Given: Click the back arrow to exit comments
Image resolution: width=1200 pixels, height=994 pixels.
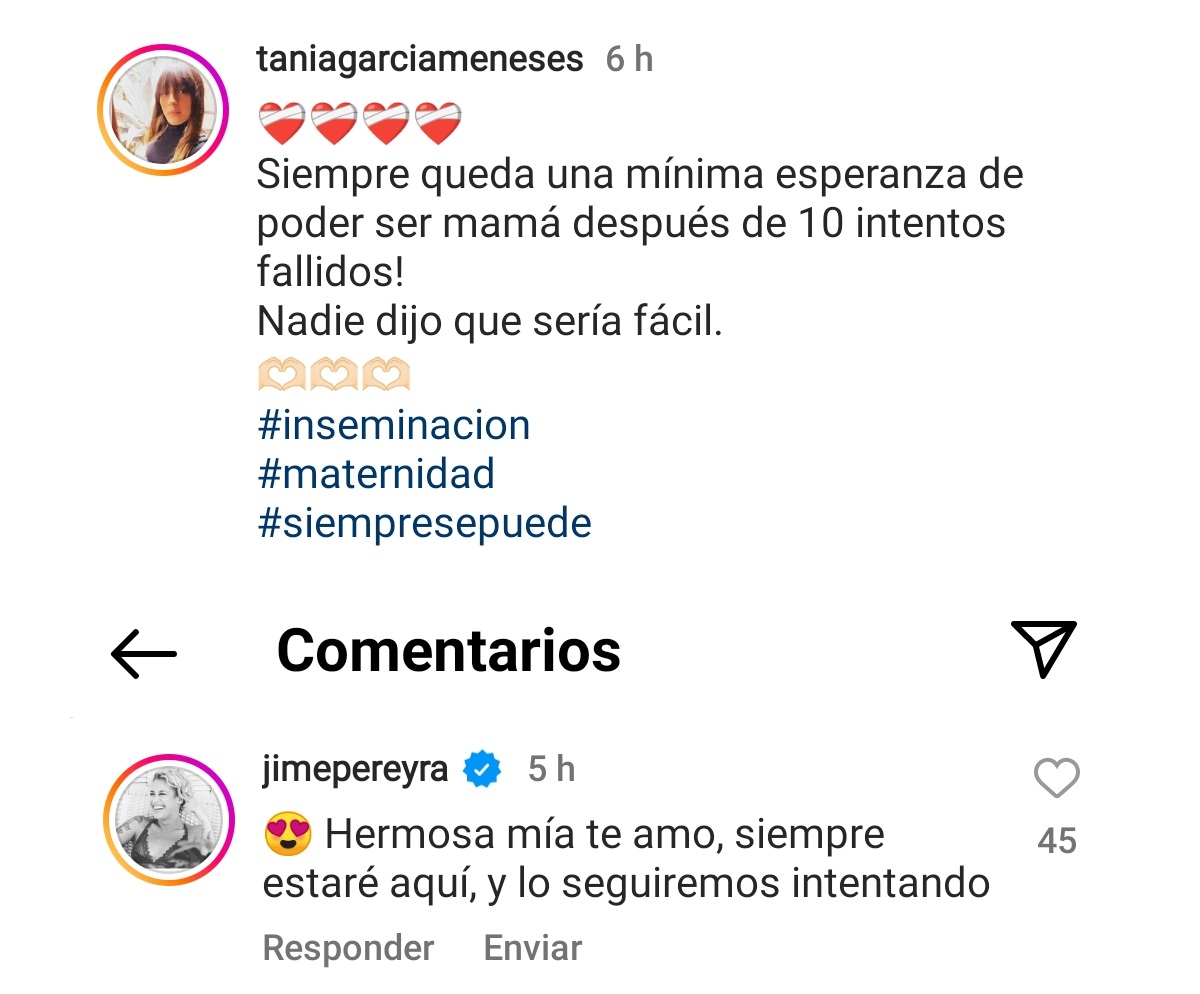Looking at the screenshot, I should (146, 654).
